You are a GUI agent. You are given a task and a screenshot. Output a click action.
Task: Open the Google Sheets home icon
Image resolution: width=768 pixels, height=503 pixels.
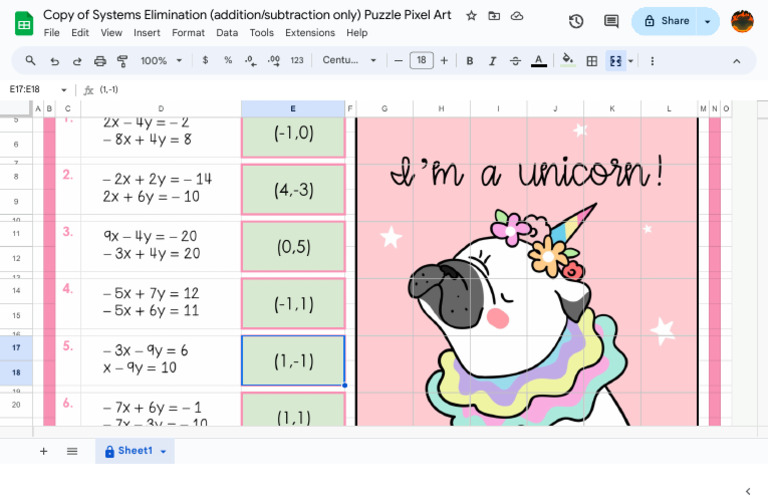point(24,24)
